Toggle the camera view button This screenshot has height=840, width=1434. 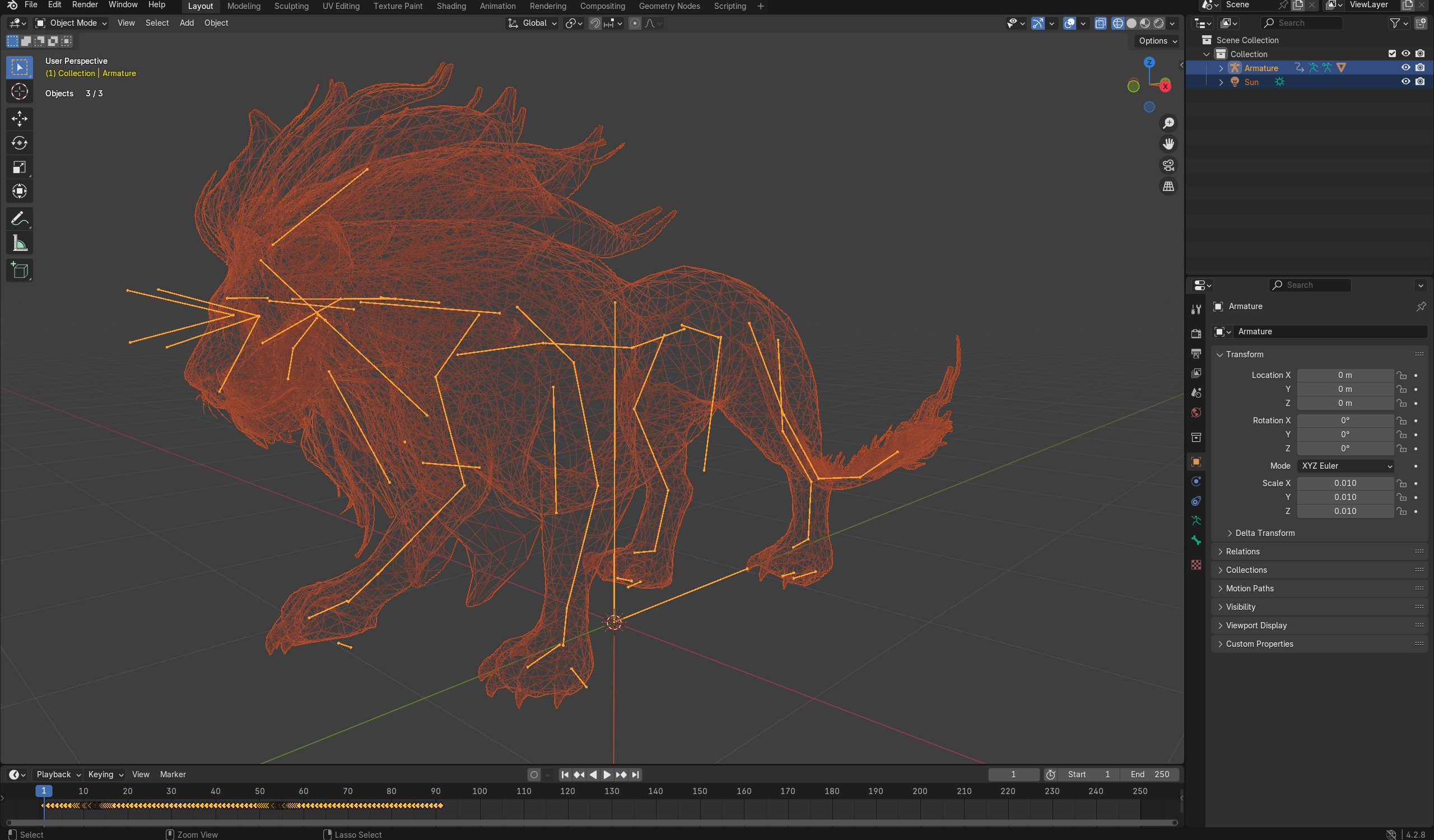pos(1168,165)
